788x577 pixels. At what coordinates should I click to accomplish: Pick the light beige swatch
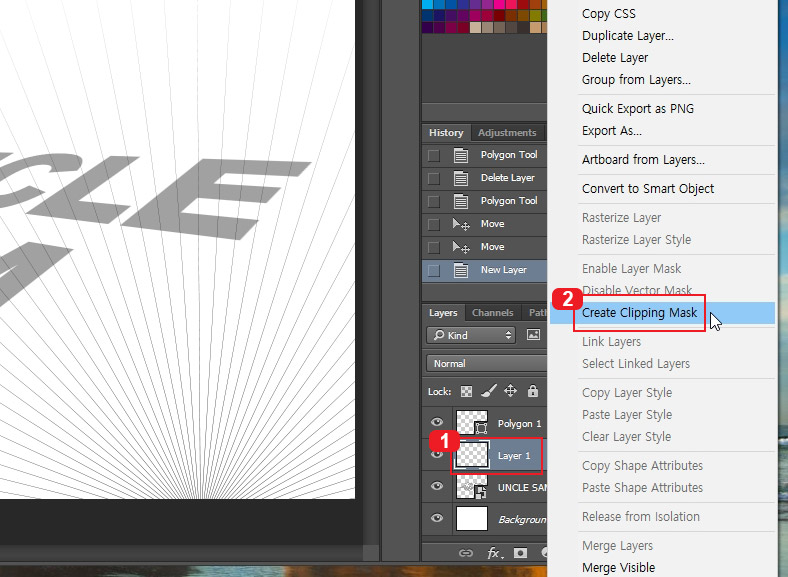(475, 27)
